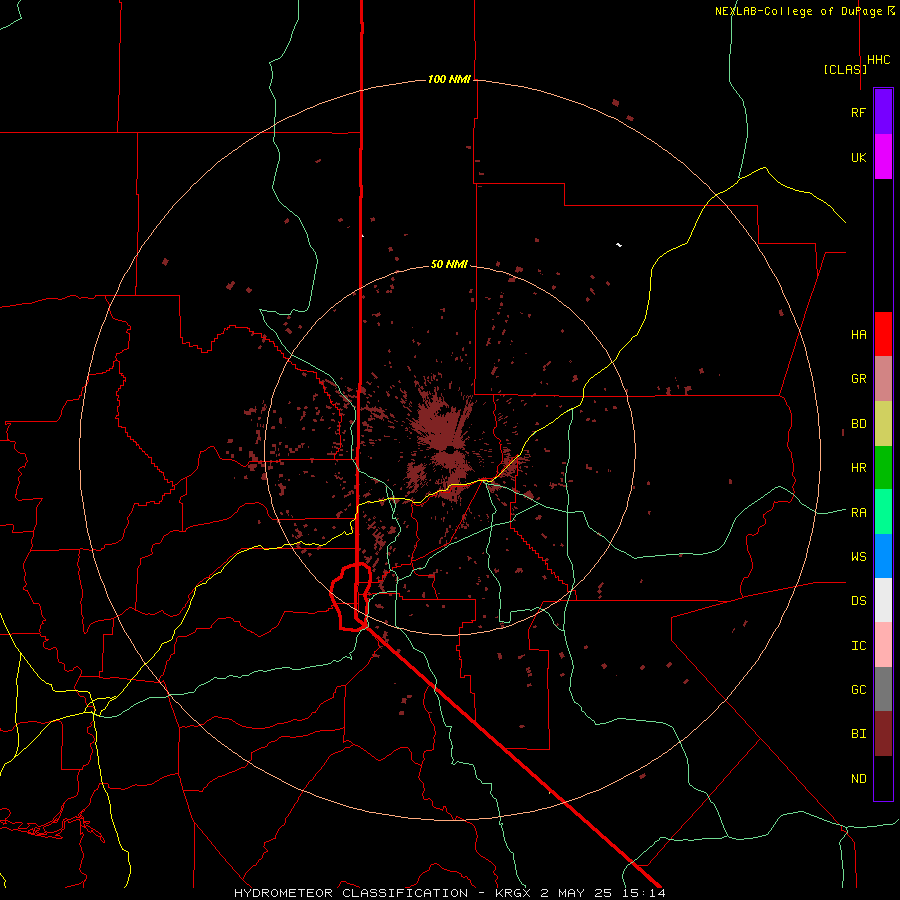Click the 'GR' legend label

click(858, 379)
